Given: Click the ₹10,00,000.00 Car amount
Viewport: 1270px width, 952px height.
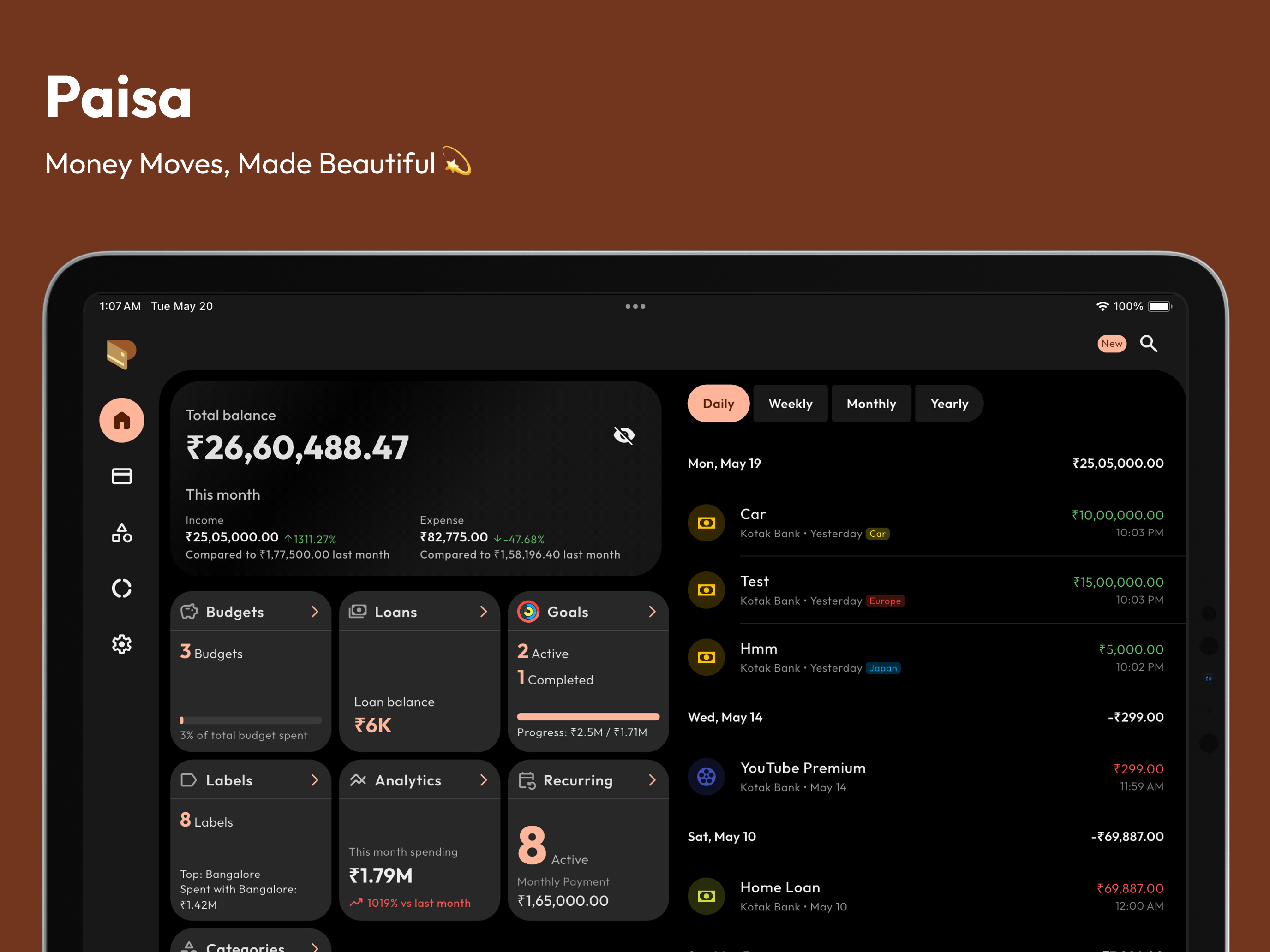Looking at the screenshot, I should (1117, 515).
